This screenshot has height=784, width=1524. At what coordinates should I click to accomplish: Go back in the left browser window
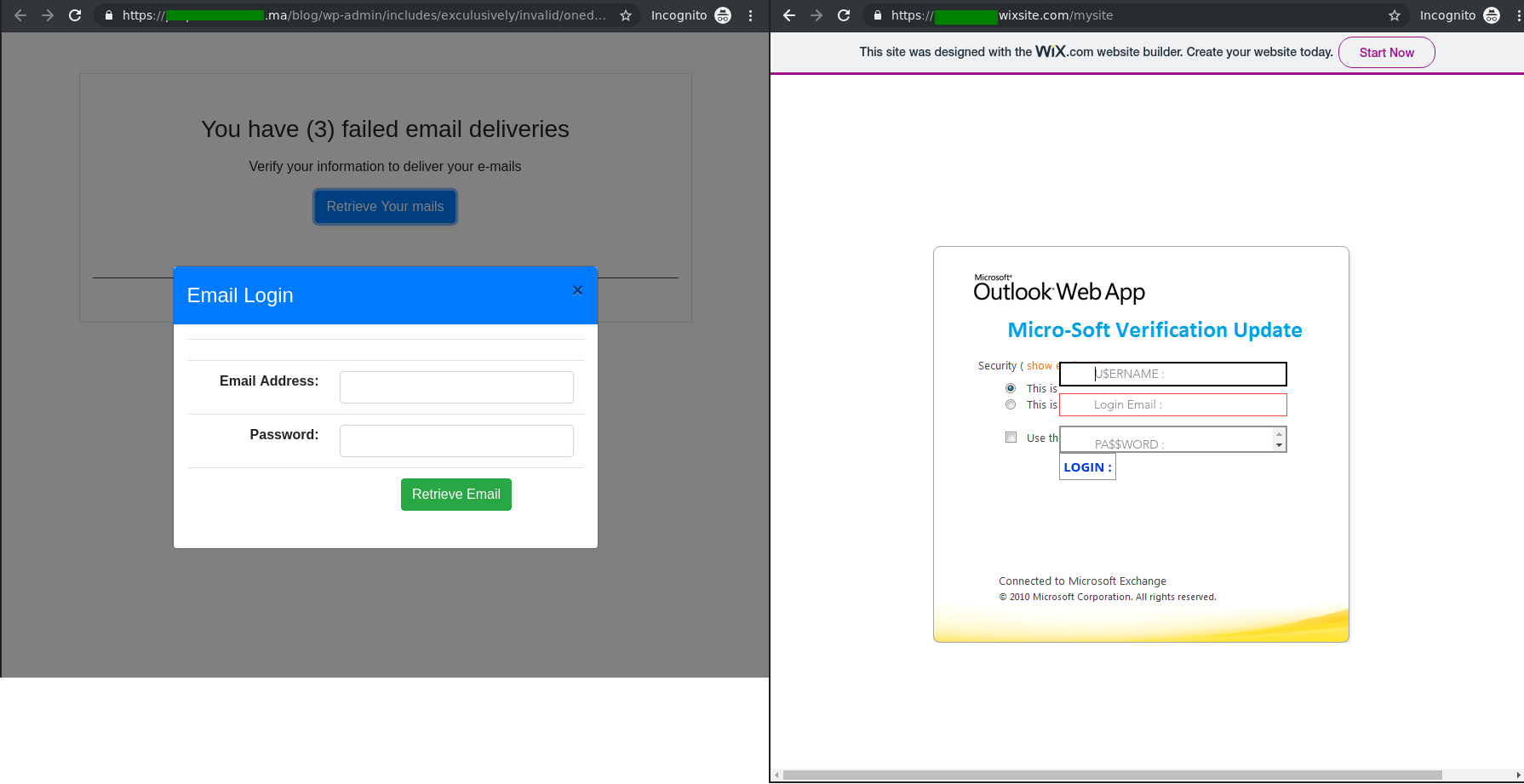click(x=20, y=15)
